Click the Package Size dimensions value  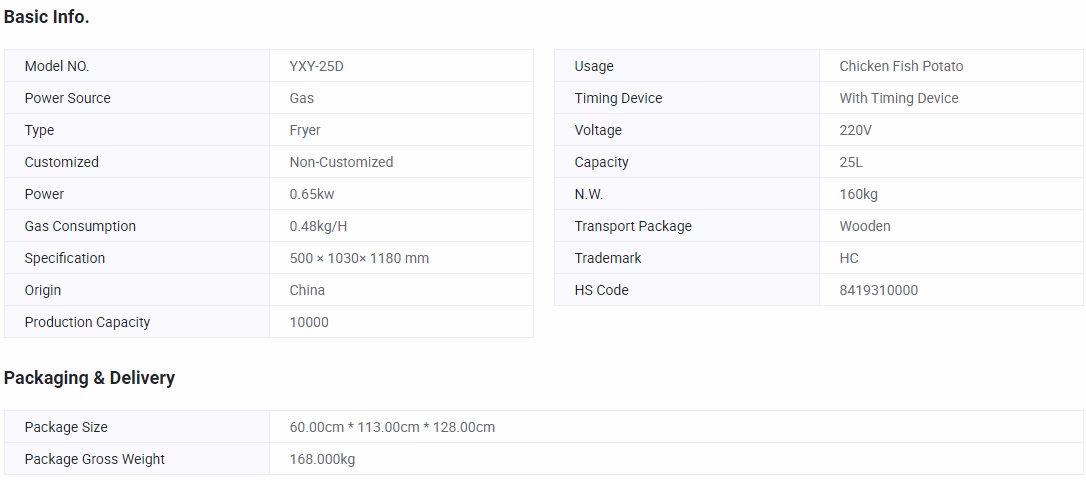[392, 427]
